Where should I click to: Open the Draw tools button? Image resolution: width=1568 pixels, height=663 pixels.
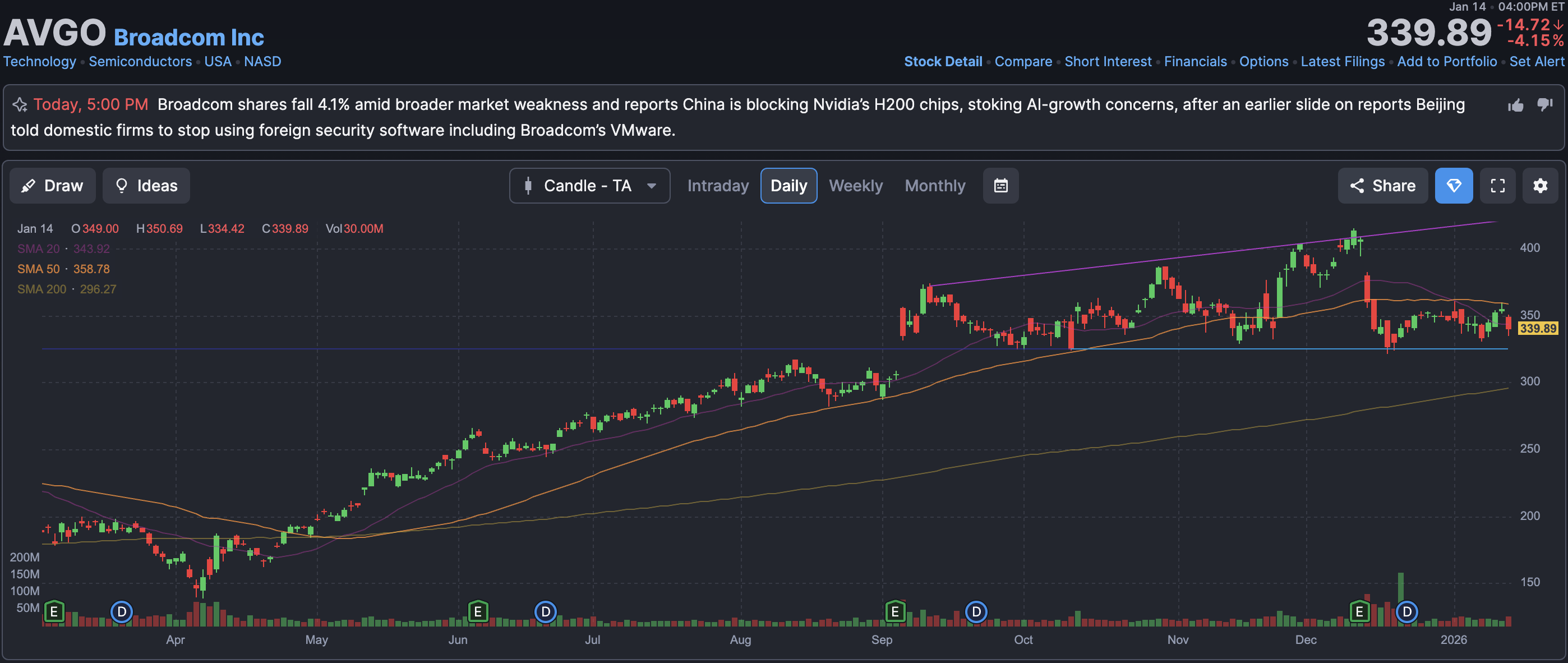(x=53, y=186)
